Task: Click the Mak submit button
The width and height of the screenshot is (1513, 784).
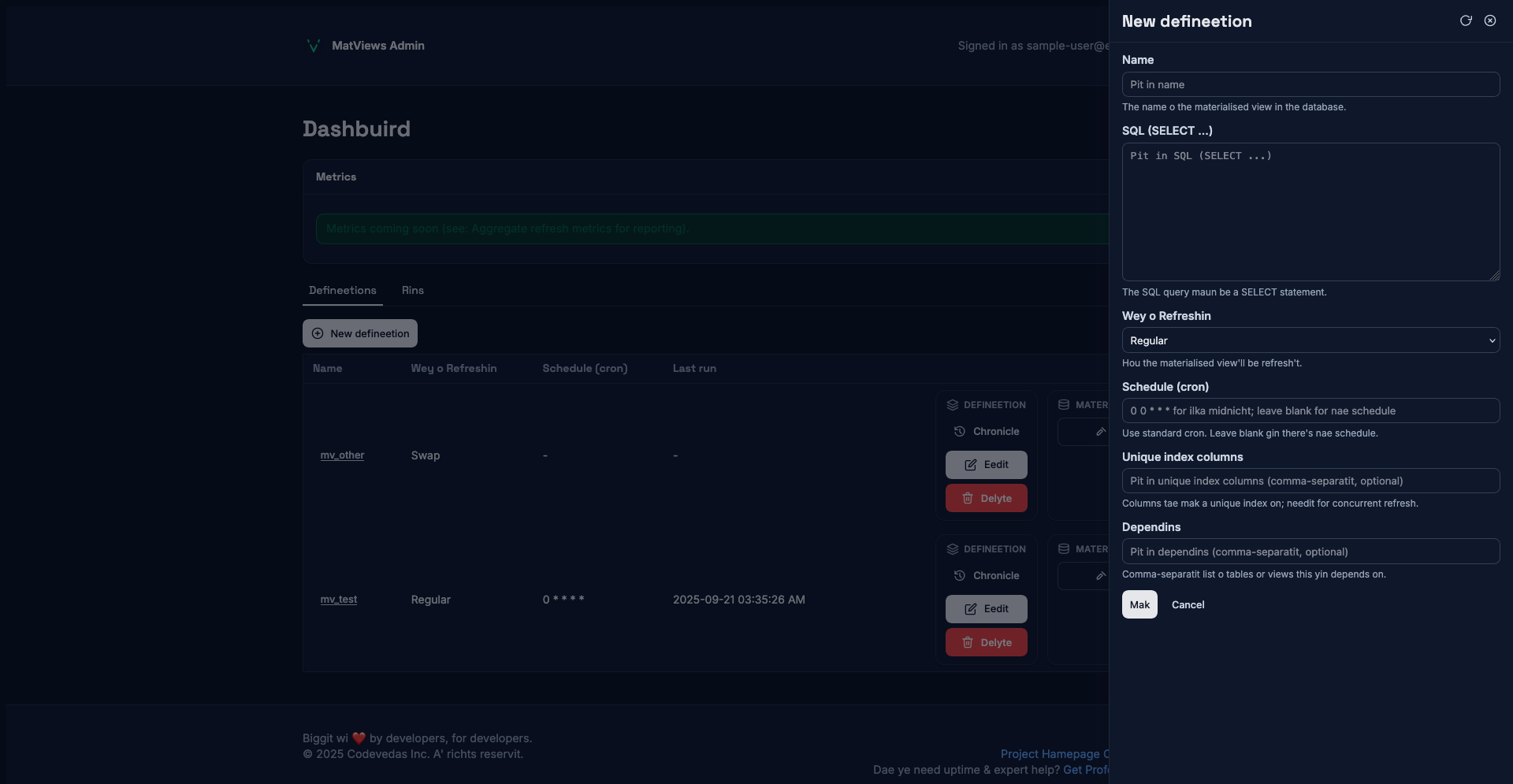Action: 1139,605
